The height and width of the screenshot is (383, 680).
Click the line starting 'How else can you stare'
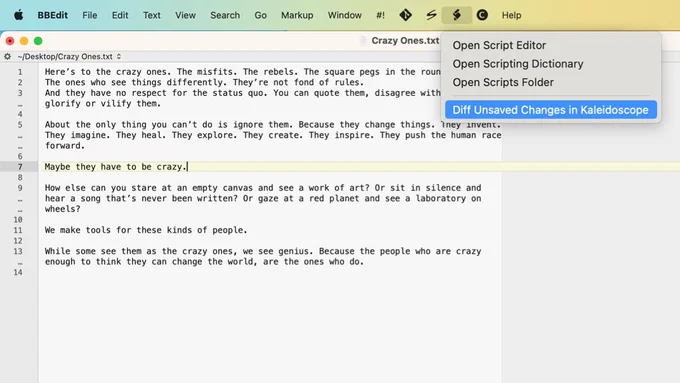point(263,188)
